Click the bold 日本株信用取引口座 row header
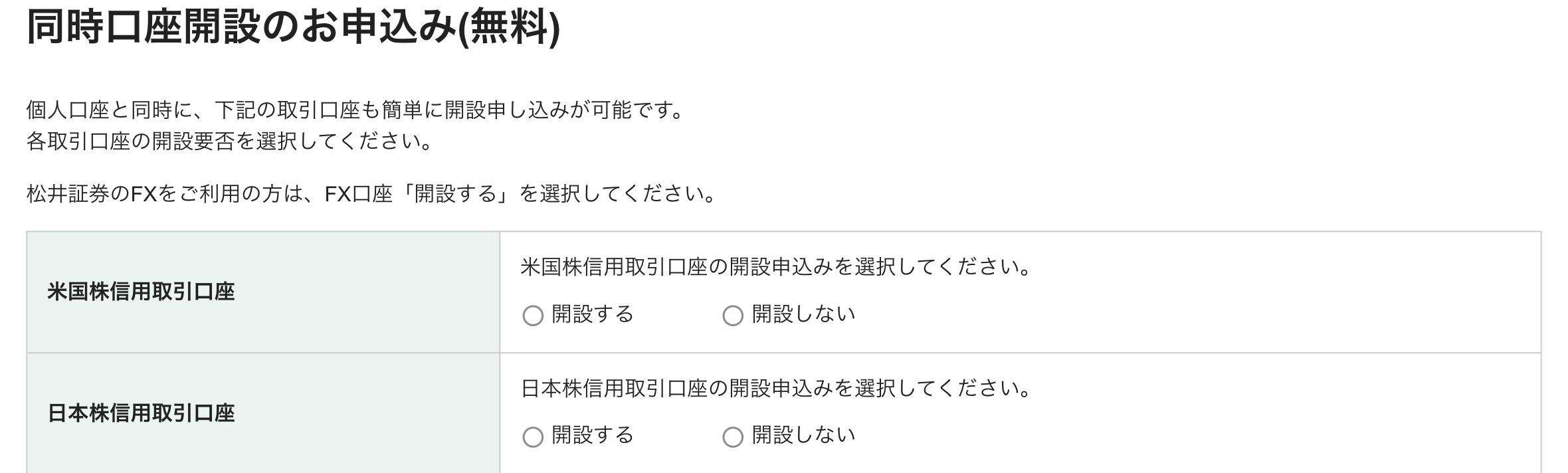This screenshot has width=1568, height=473. tap(141, 413)
